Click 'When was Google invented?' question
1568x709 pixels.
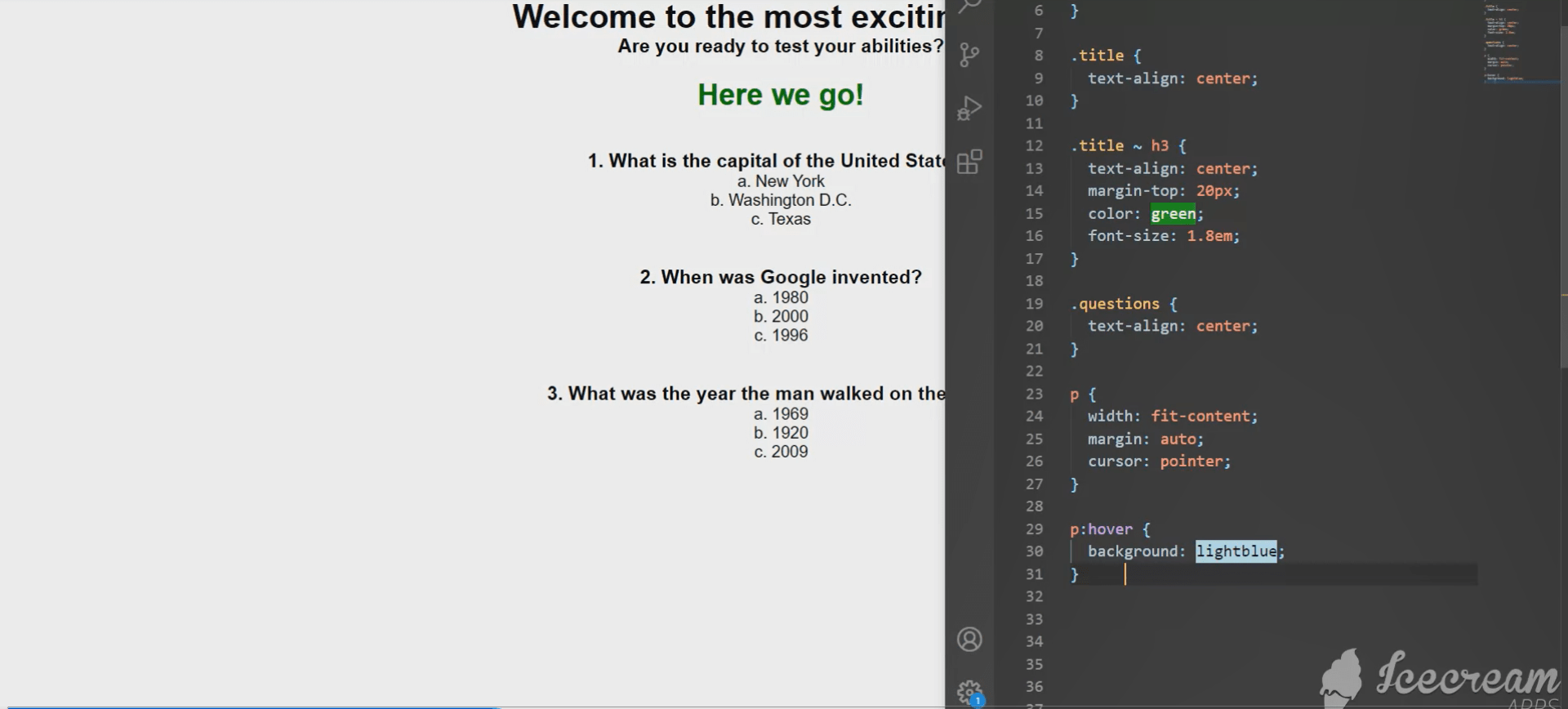coord(781,277)
